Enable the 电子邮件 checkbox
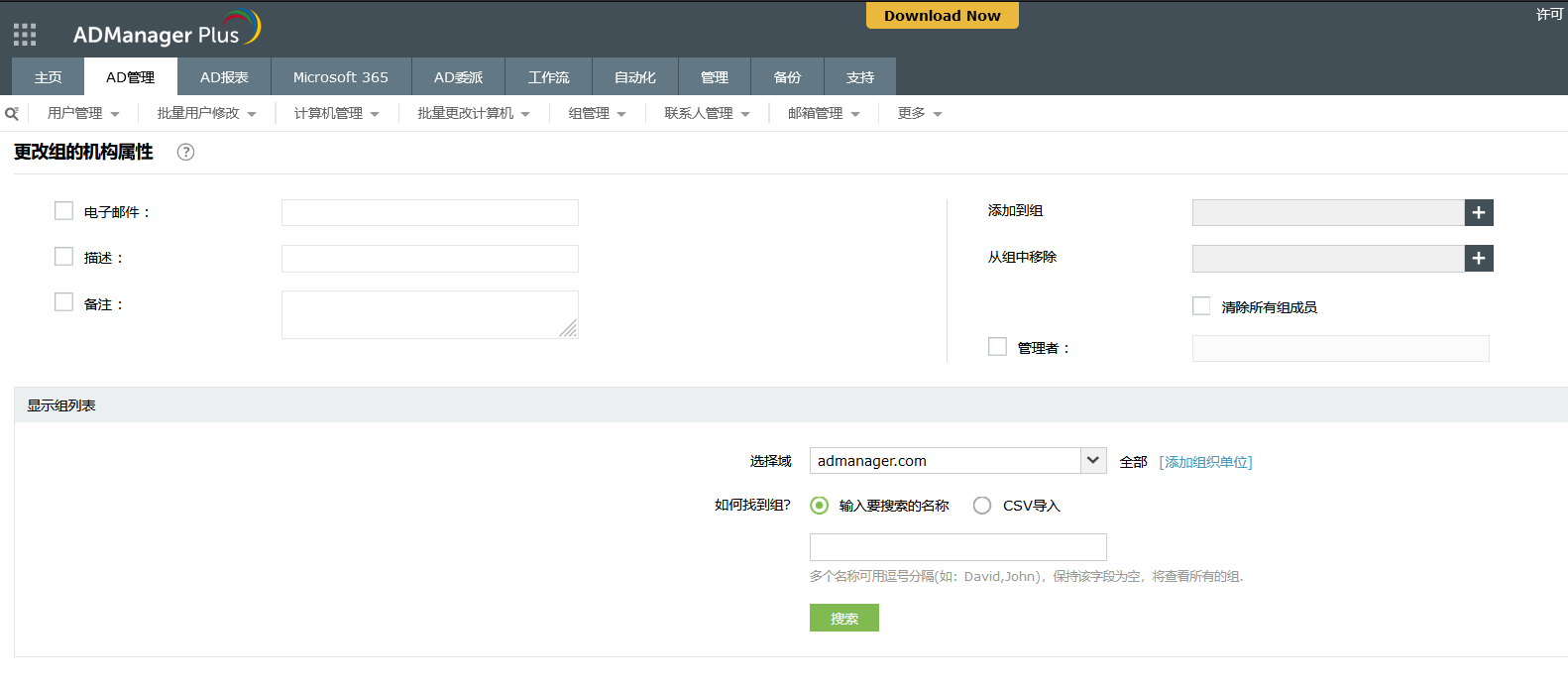 (64, 211)
